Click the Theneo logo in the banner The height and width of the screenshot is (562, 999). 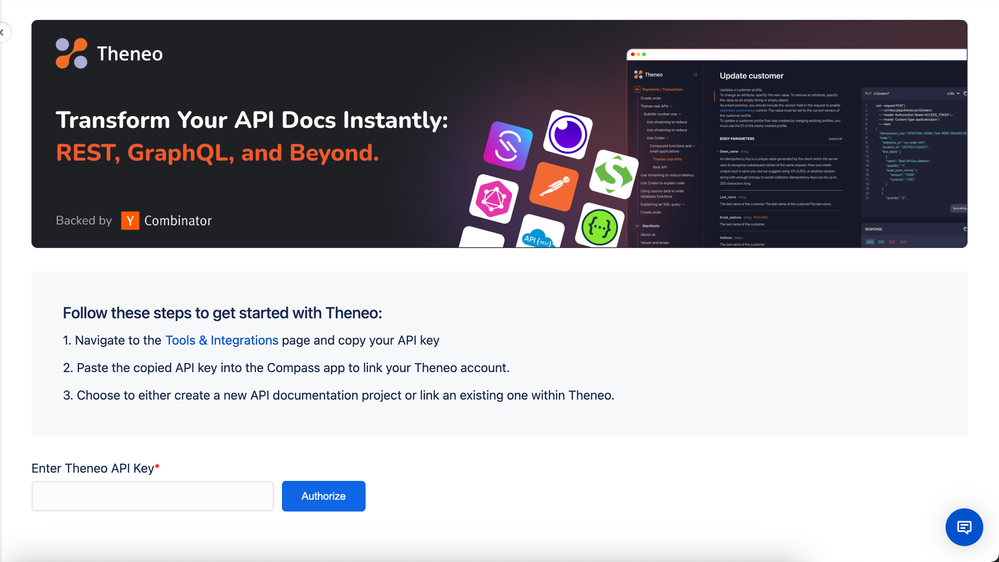[x=109, y=54]
